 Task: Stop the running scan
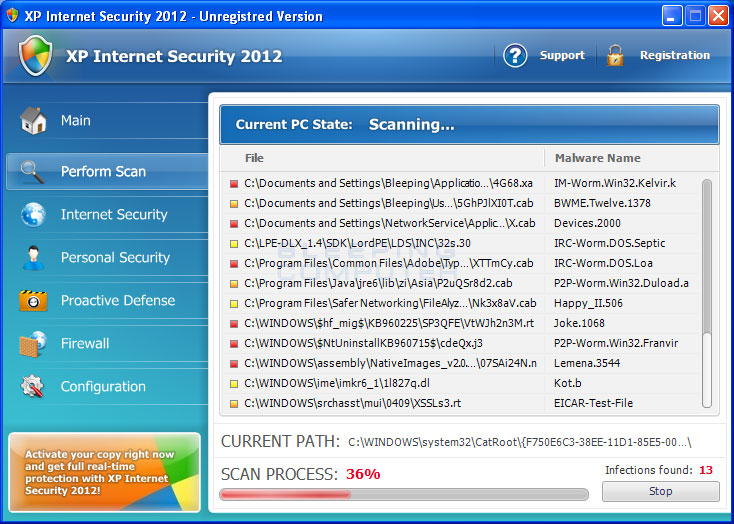pyautogui.click(x=661, y=491)
